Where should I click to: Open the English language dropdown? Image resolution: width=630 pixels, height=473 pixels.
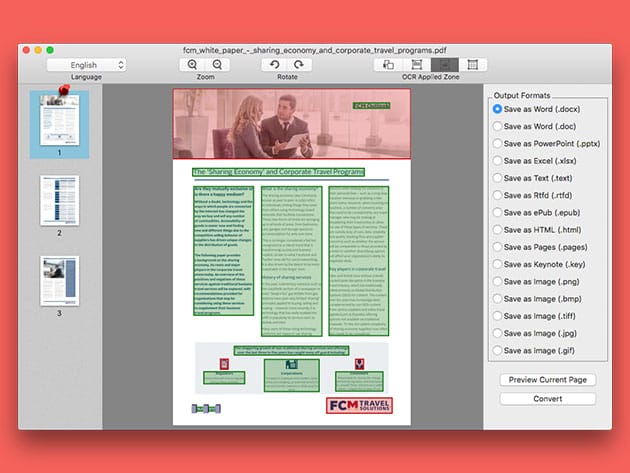86,65
